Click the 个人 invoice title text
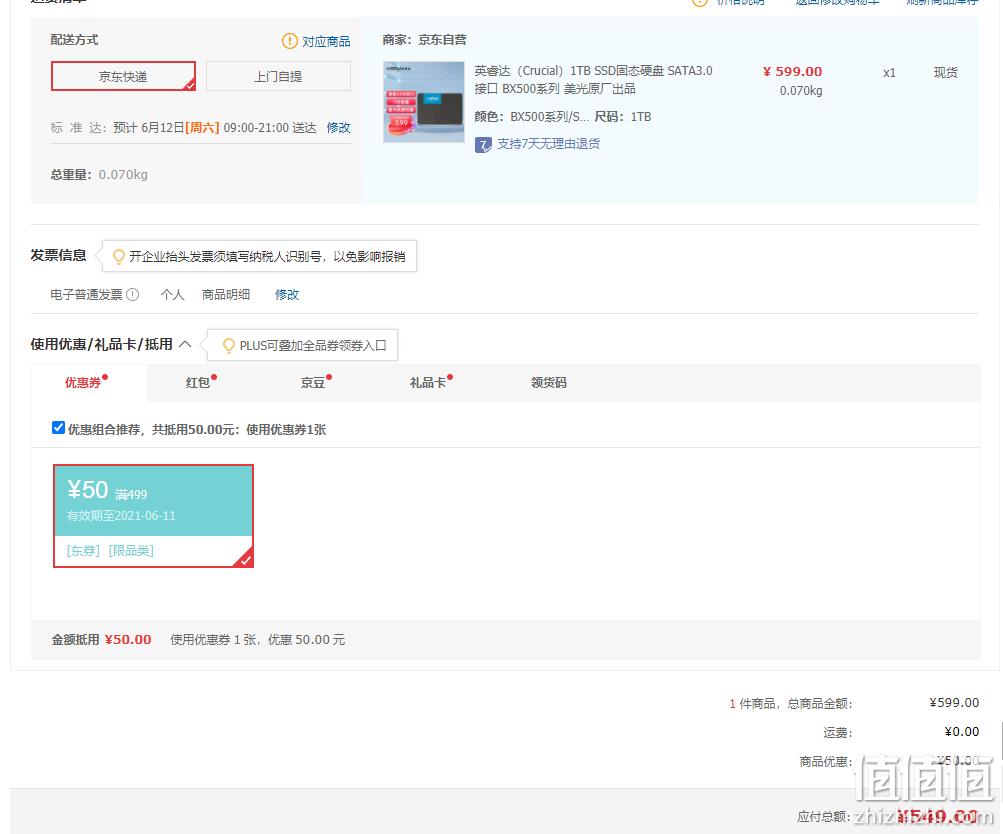The width and height of the screenshot is (1003, 834). [x=172, y=295]
